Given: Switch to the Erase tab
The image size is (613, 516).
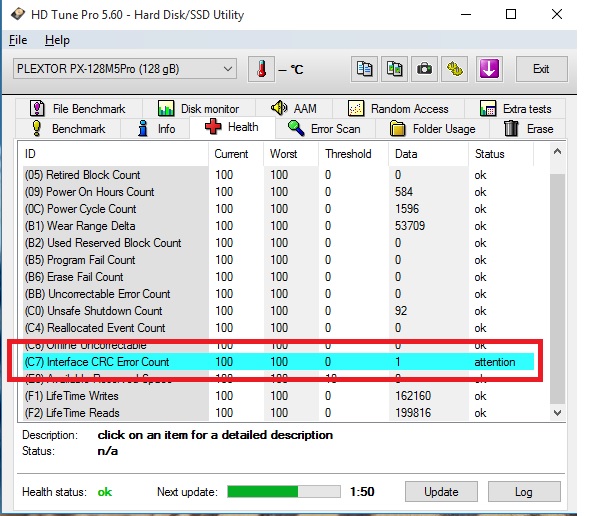Looking at the screenshot, I should (528, 129).
